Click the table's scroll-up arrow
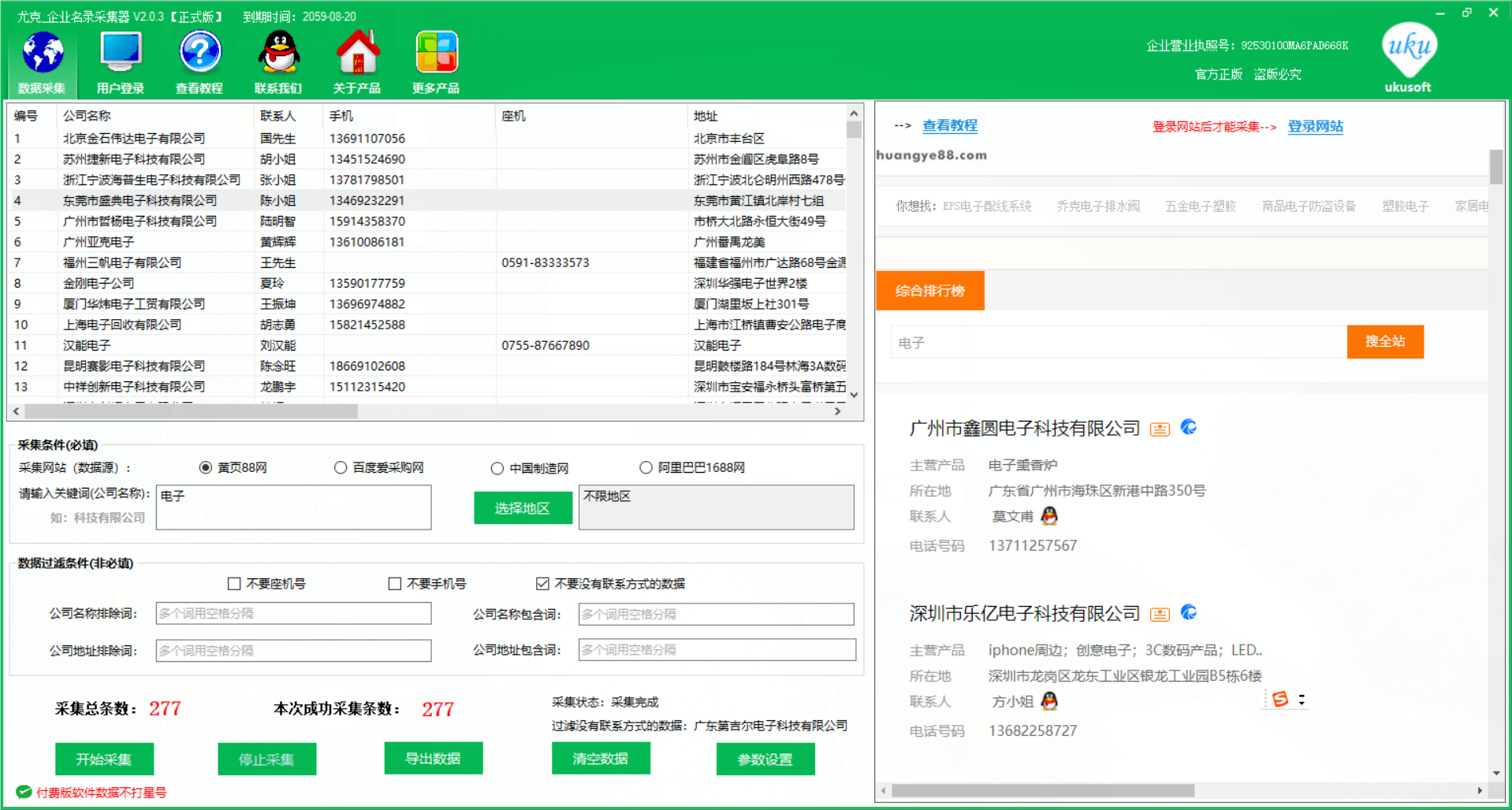This screenshot has height=810, width=1512. coord(854,113)
